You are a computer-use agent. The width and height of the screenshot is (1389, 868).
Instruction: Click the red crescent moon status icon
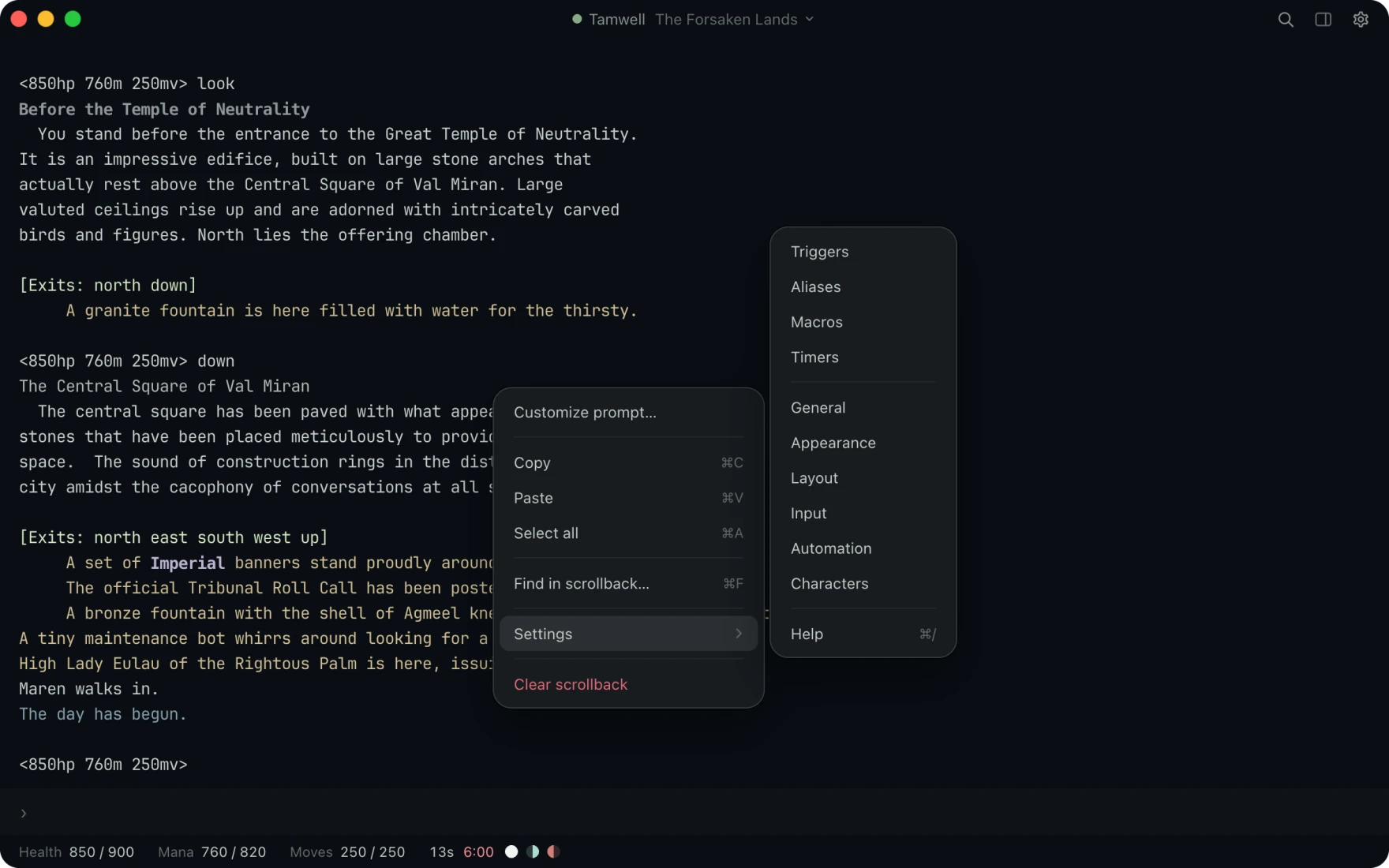[554, 851]
